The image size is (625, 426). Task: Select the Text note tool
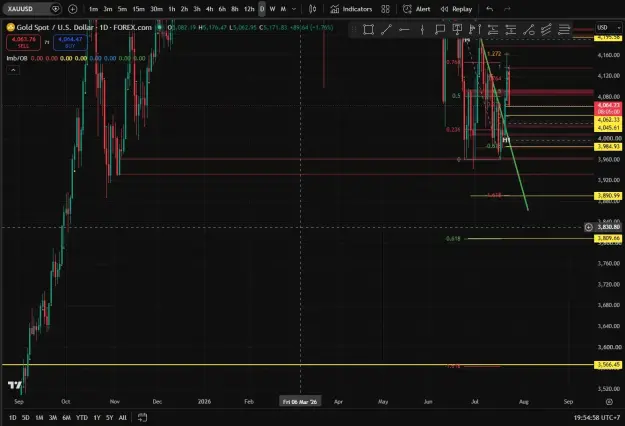pos(457,29)
